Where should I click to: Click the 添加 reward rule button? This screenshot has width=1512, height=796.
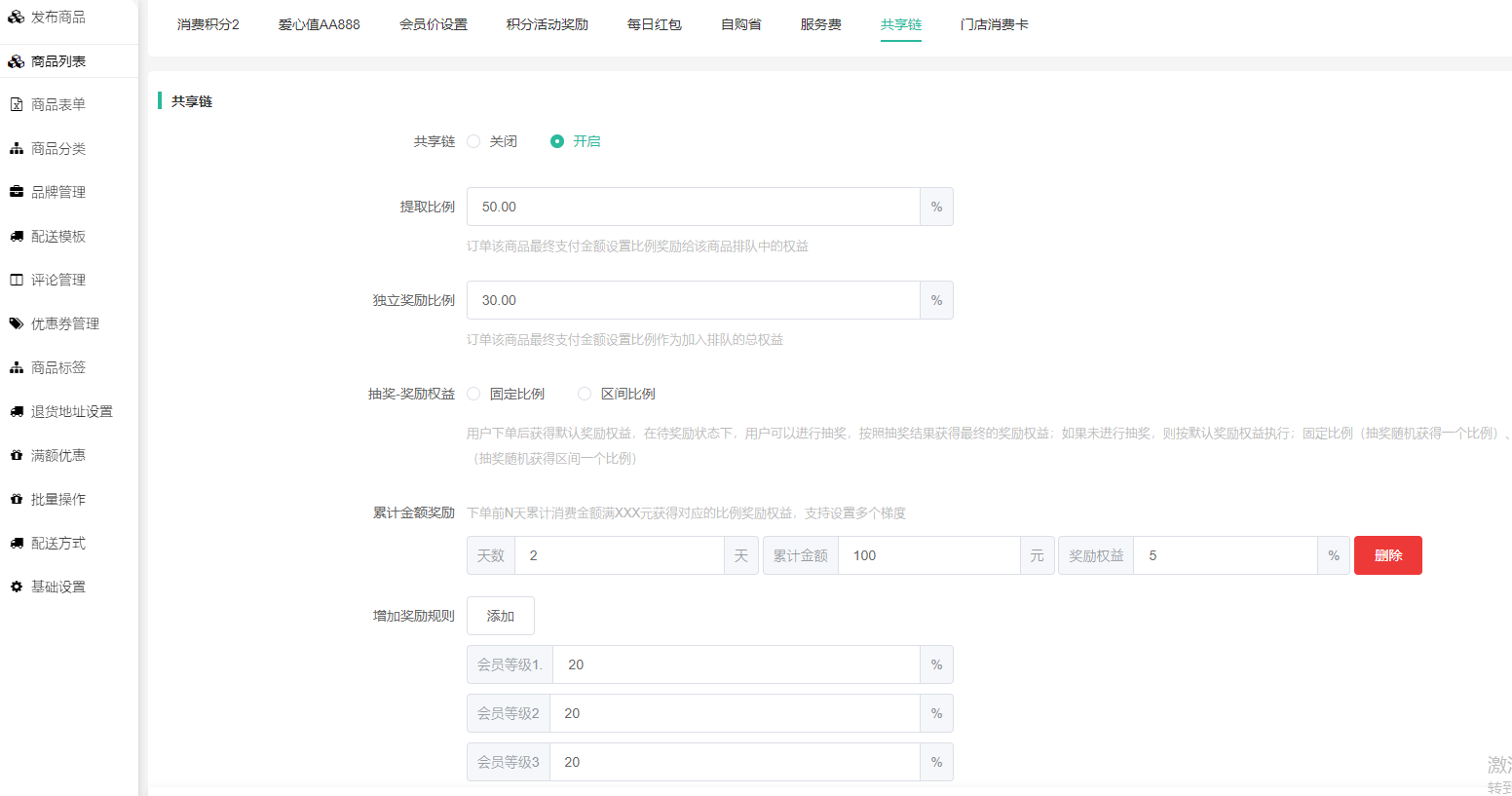point(500,616)
